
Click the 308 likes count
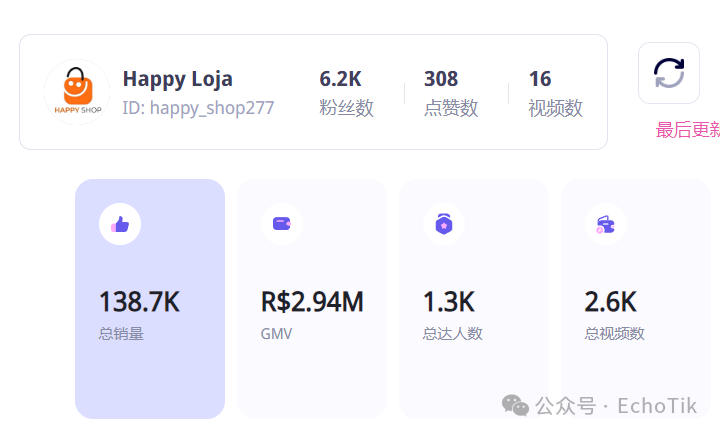pos(441,79)
